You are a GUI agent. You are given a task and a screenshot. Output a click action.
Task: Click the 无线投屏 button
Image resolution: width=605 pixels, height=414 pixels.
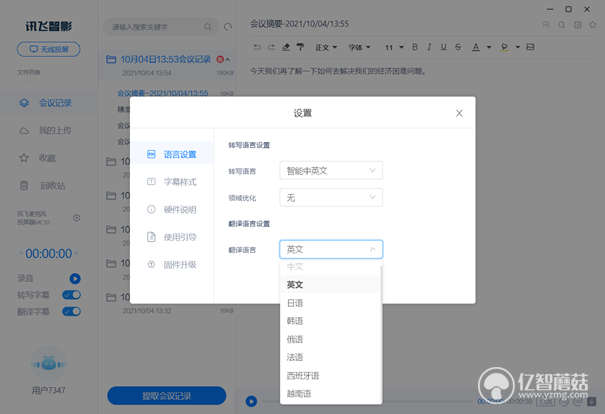(x=49, y=49)
